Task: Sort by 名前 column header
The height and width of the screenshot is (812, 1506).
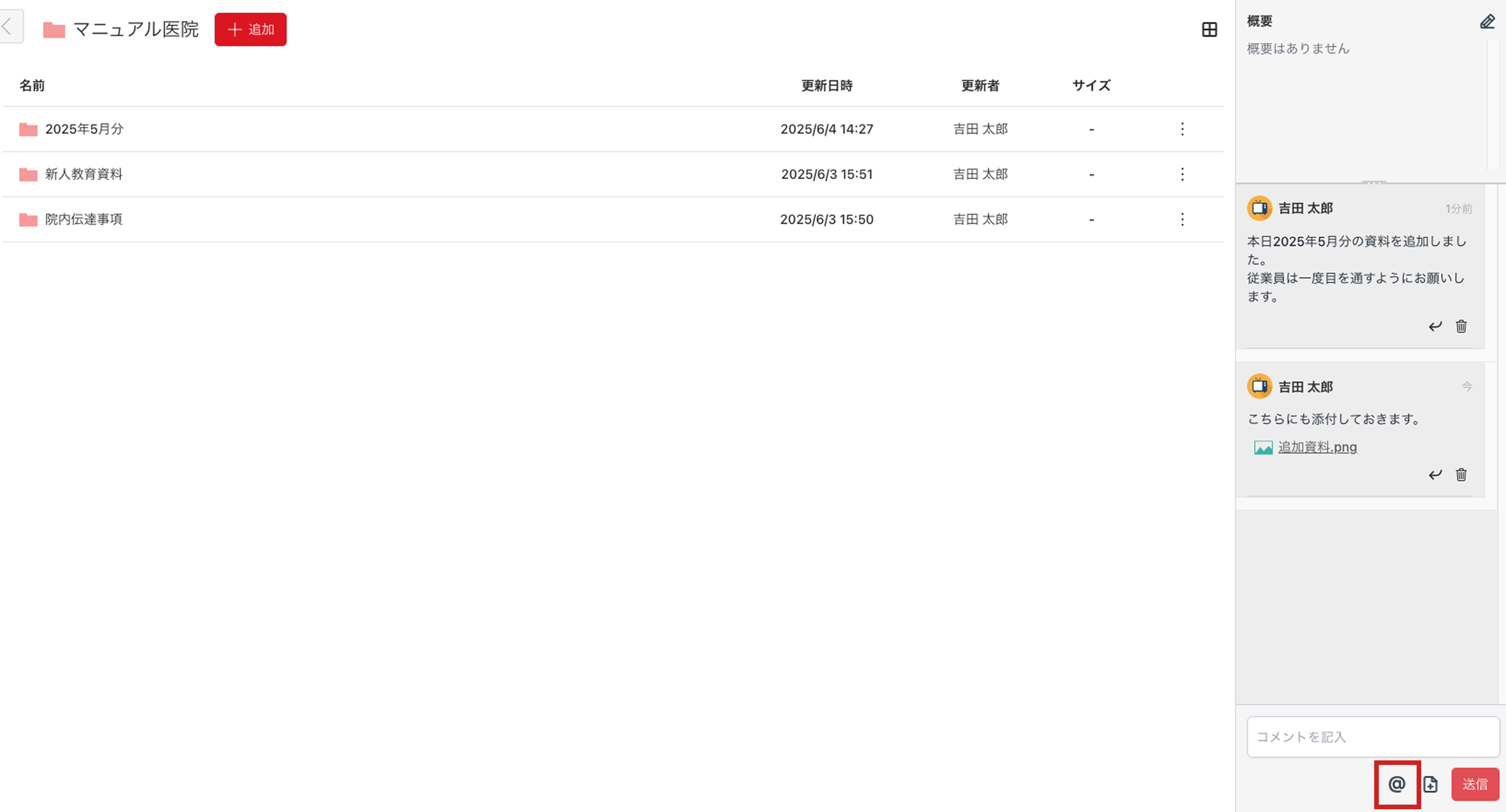Action: [x=32, y=85]
